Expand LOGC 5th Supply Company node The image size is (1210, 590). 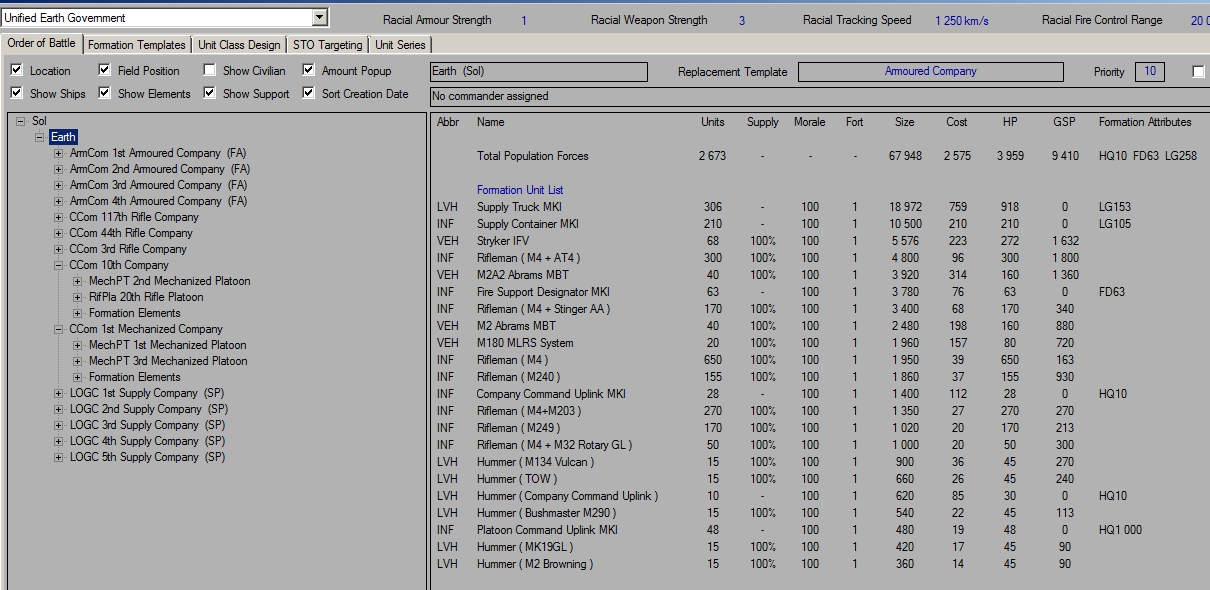[x=59, y=457]
